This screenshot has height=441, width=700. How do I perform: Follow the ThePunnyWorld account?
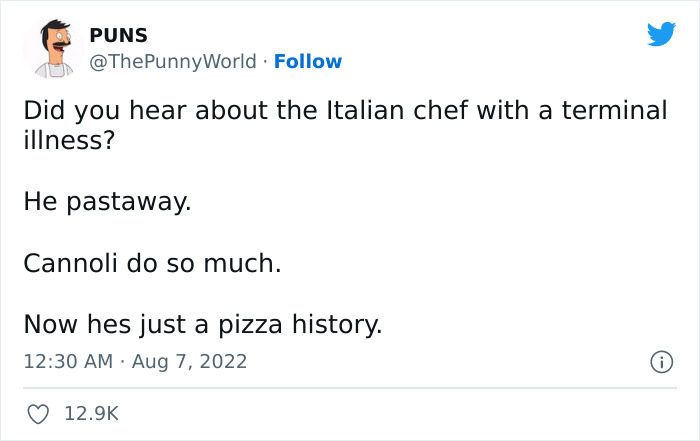pyautogui.click(x=308, y=61)
